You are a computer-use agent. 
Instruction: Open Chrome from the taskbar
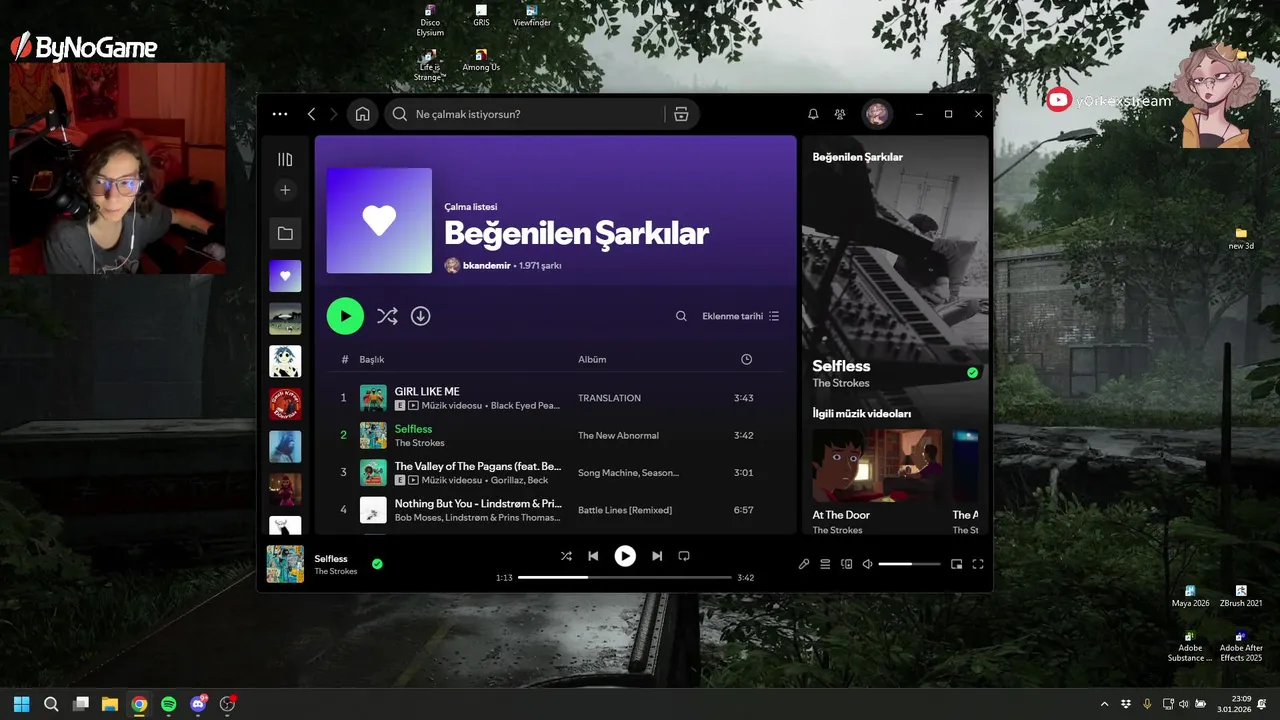point(139,704)
